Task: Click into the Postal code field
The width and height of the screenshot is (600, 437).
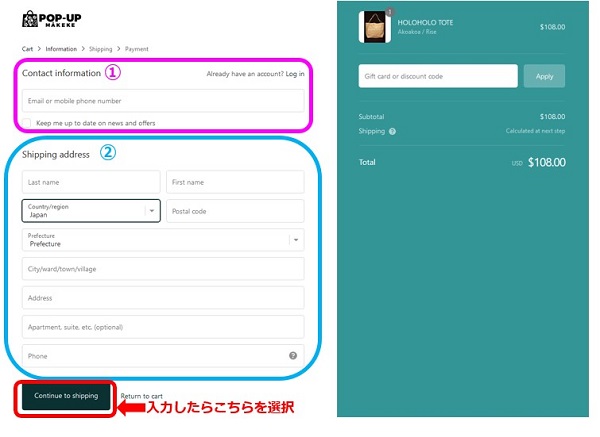Action: click(x=235, y=211)
